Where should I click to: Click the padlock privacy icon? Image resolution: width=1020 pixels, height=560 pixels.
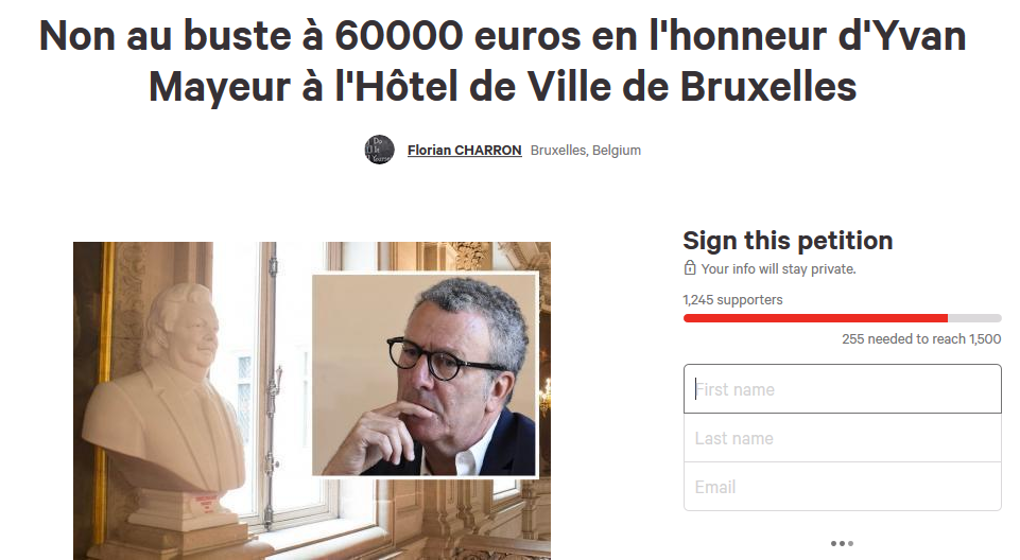pos(690,268)
